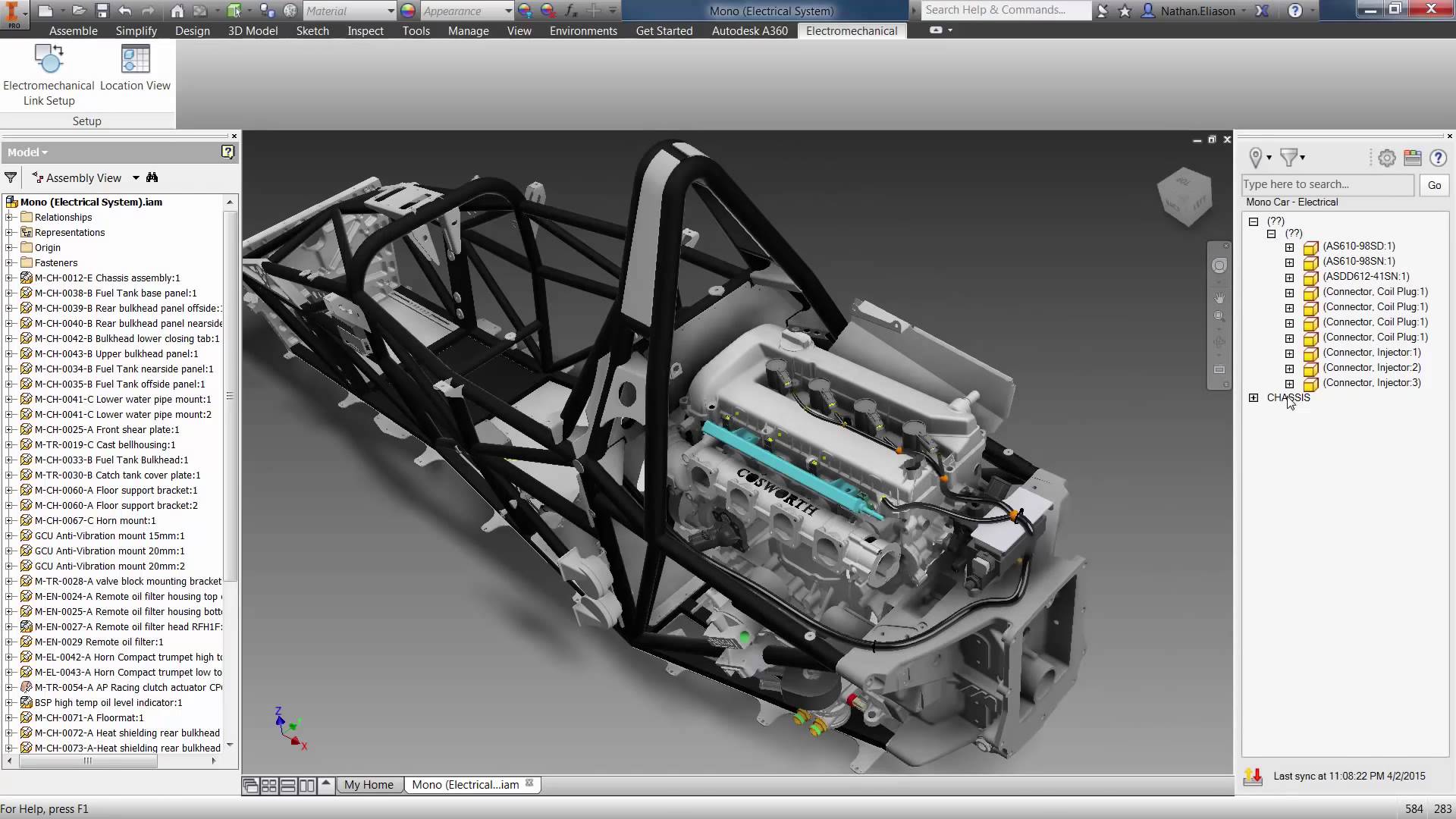Click the Save icon in quick access toolbar
This screenshot has width=1456, height=819.
coord(102,11)
